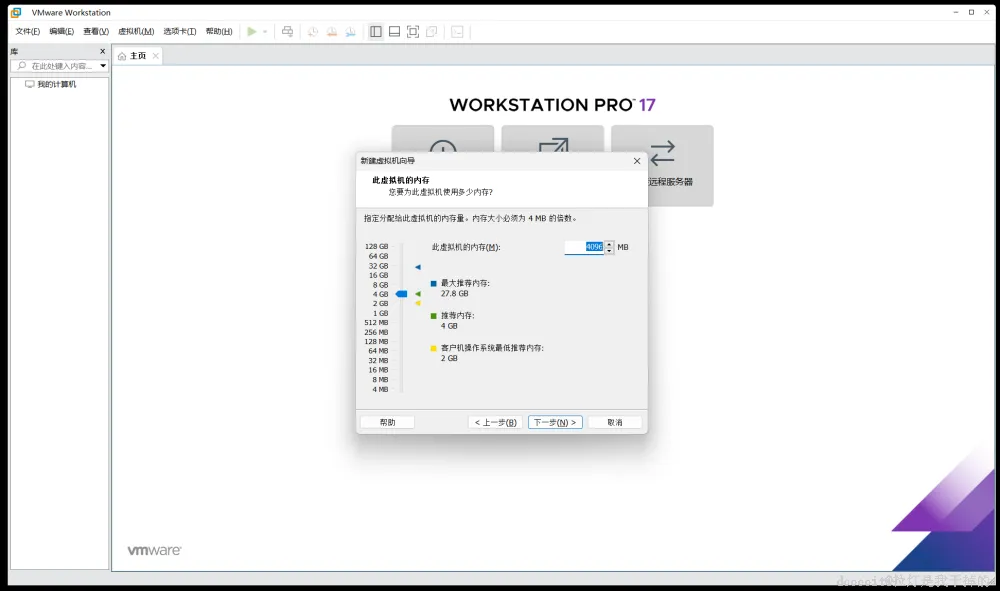This screenshot has height=591, width=1000.
Task: Click the 4 MB slider scale label
Action: point(380,389)
